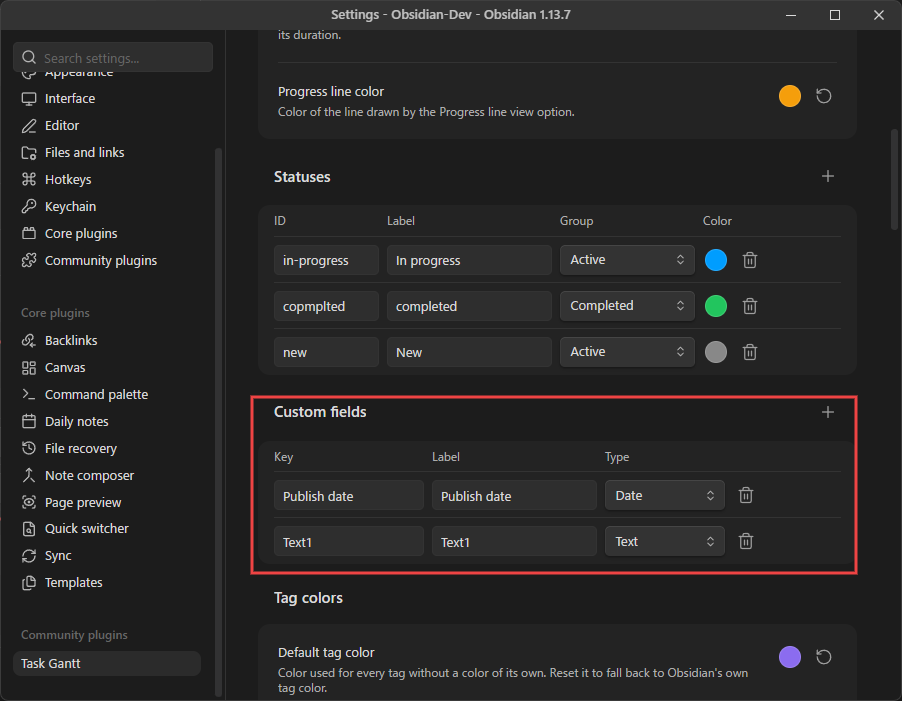Open Type dropdown for Publish date field

(664, 495)
